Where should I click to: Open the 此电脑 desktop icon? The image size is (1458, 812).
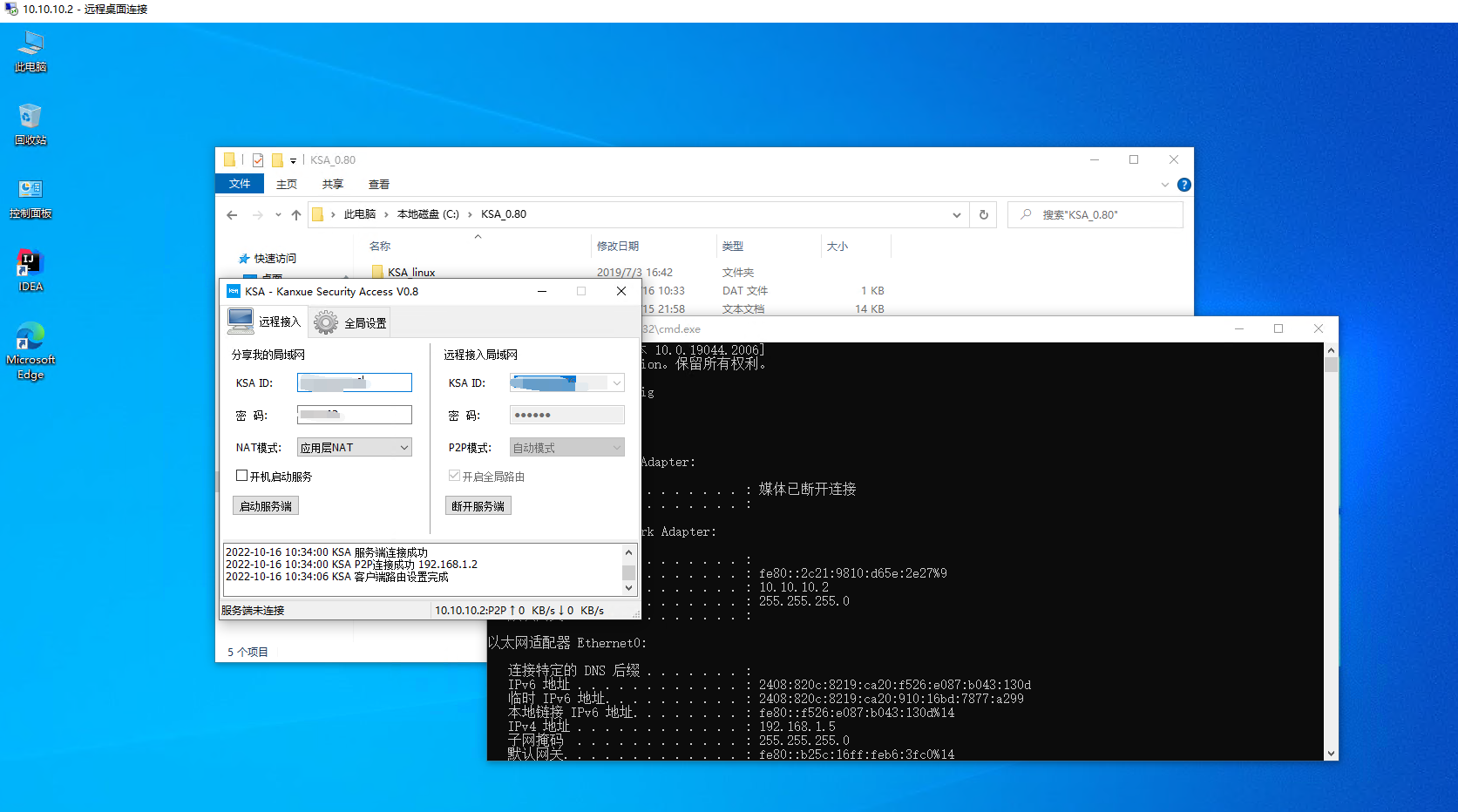(x=31, y=52)
